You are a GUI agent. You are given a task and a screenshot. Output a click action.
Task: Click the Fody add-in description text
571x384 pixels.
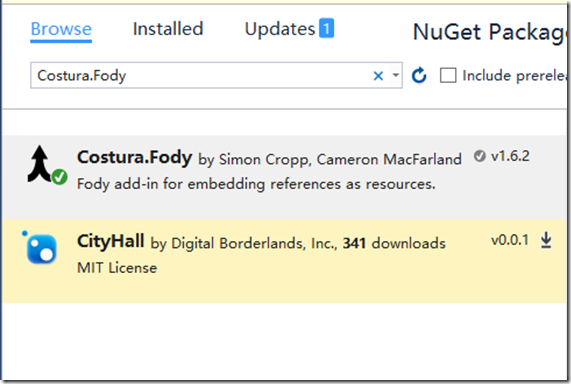point(256,184)
